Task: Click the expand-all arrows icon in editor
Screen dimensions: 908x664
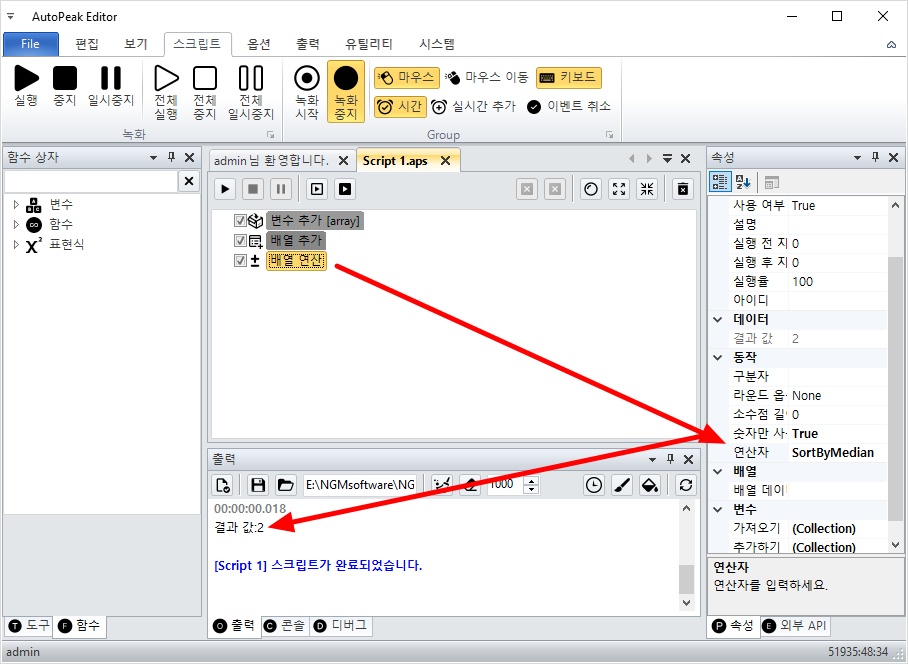Action: (x=619, y=189)
